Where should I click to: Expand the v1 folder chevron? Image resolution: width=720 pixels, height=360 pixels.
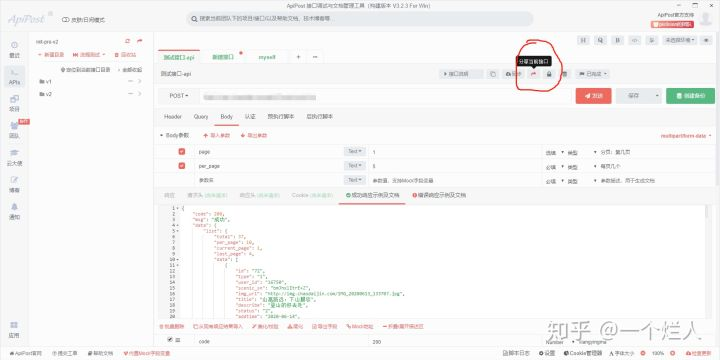(x=140, y=82)
